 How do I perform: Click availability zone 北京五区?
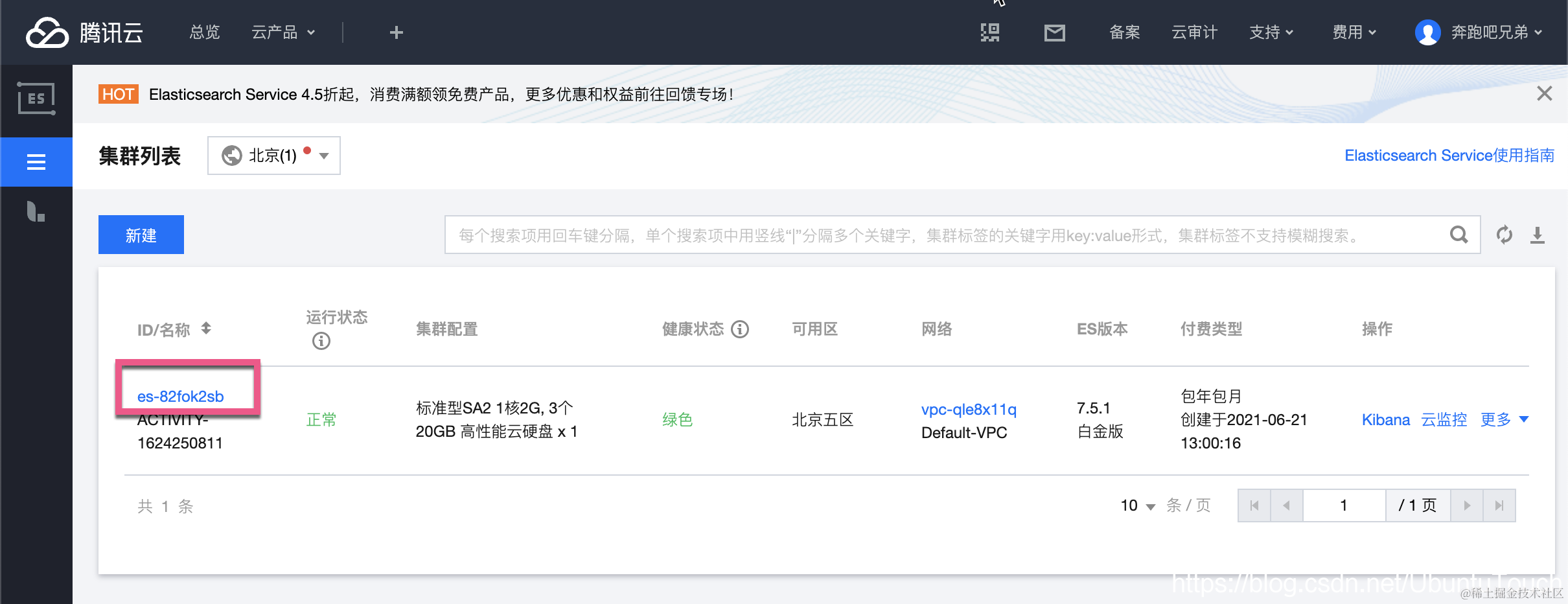[x=823, y=419]
